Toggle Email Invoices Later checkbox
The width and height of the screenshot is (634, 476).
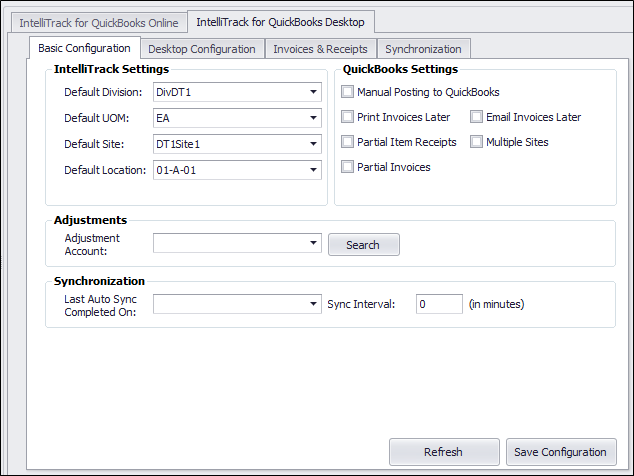click(x=476, y=117)
